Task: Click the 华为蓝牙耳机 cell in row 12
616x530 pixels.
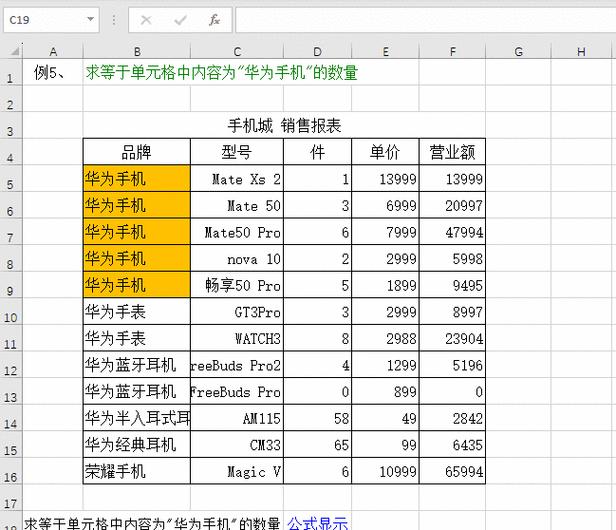Action: coord(137,365)
